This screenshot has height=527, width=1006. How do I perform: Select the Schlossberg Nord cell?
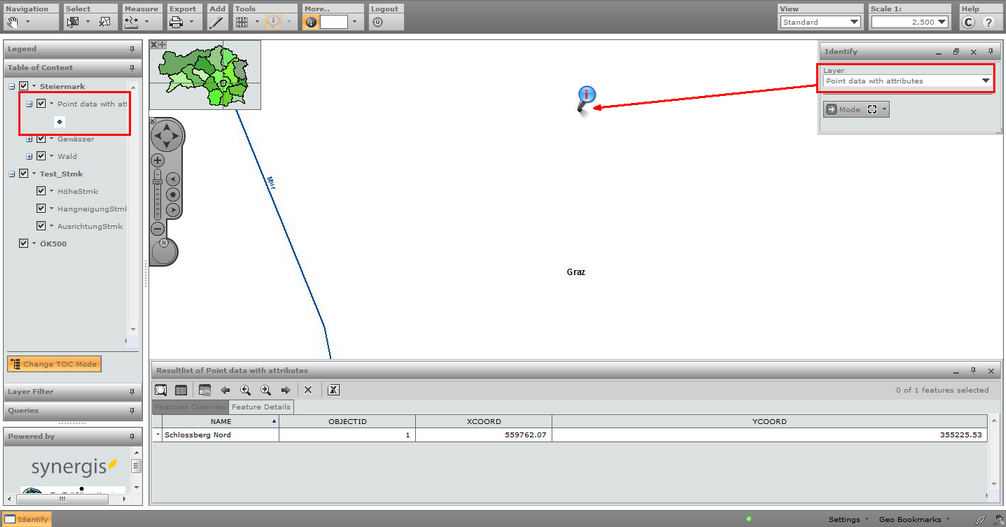[x=220, y=435]
